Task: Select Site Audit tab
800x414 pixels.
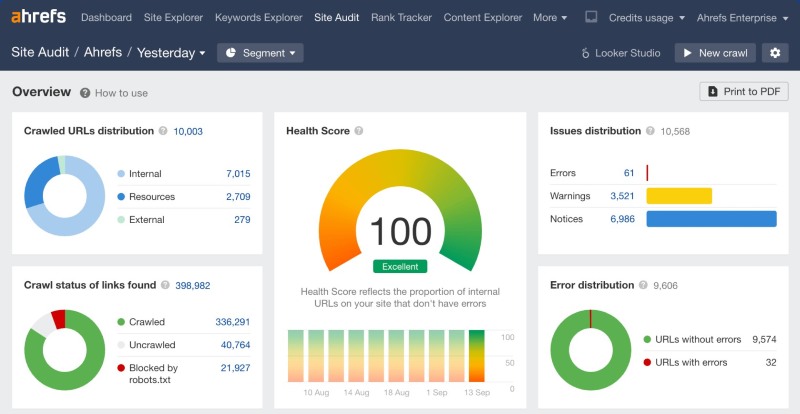Action: point(337,17)
